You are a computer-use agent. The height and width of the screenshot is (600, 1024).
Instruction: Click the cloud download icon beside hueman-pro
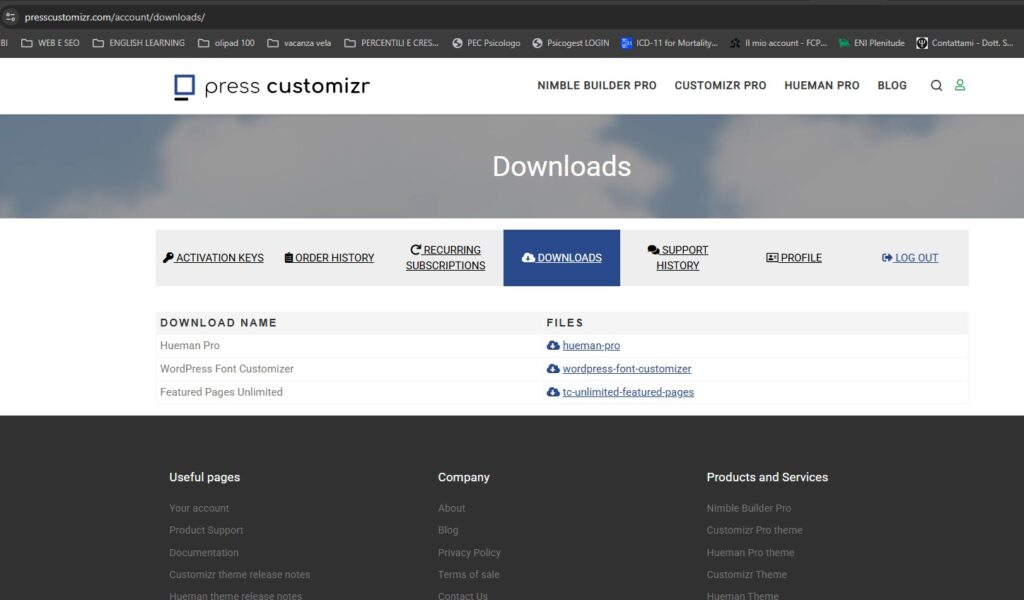tap(553, 345)
